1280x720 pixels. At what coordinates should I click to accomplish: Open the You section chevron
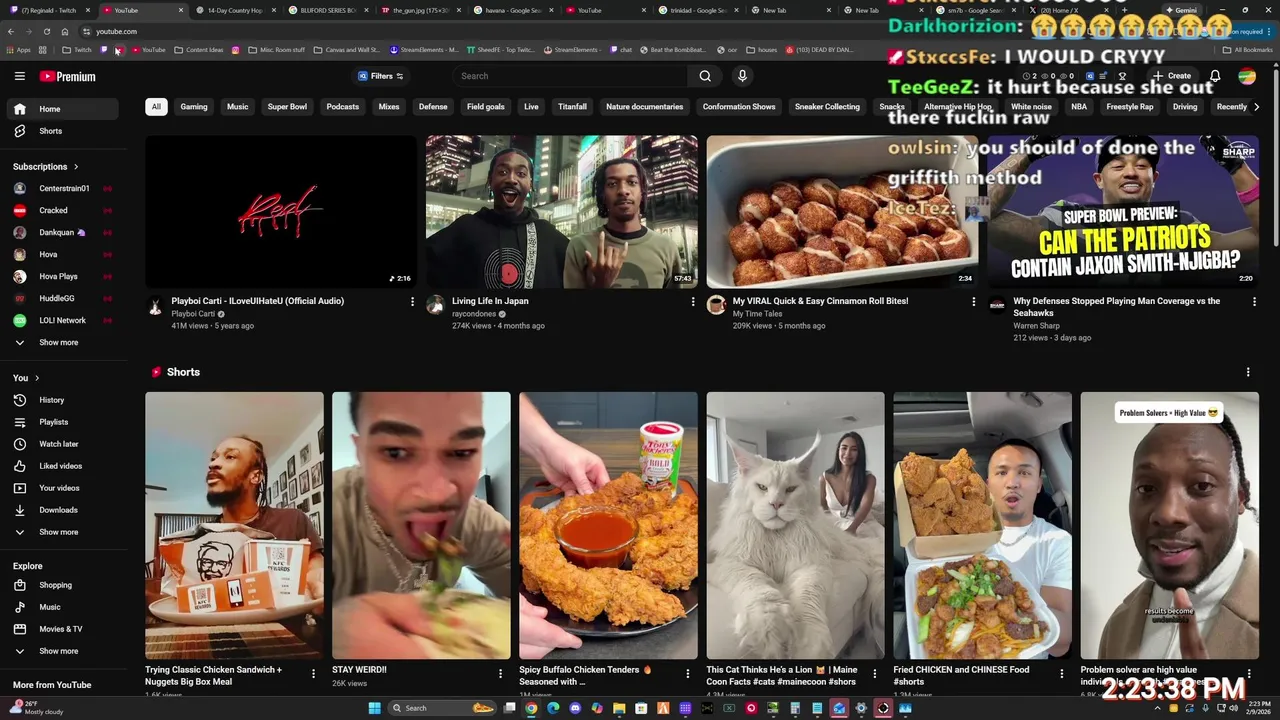click(37, 378)
